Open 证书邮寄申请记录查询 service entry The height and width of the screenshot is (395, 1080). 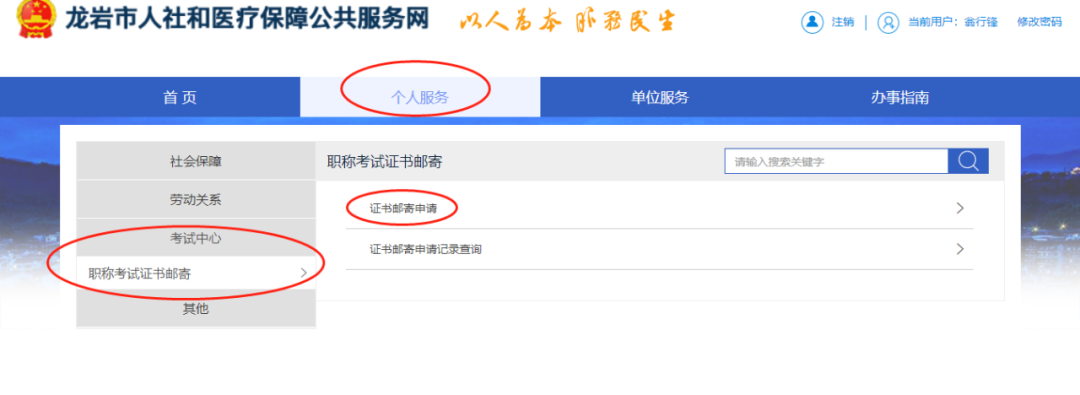426,250
